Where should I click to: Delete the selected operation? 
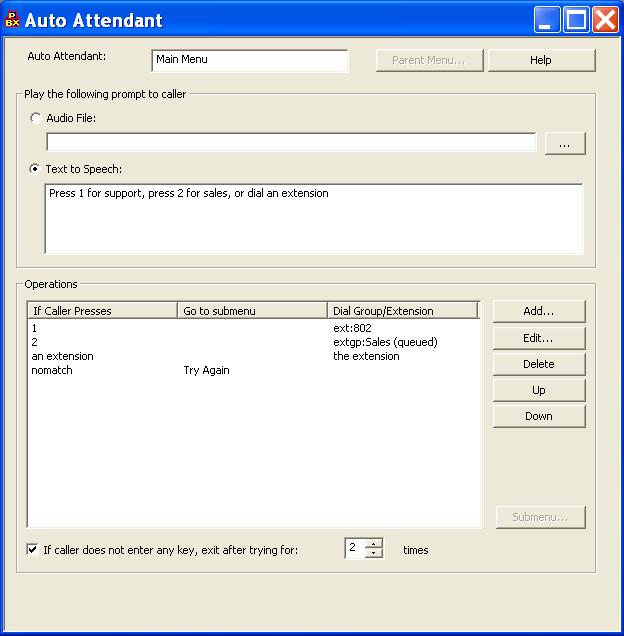click(539, 364)
